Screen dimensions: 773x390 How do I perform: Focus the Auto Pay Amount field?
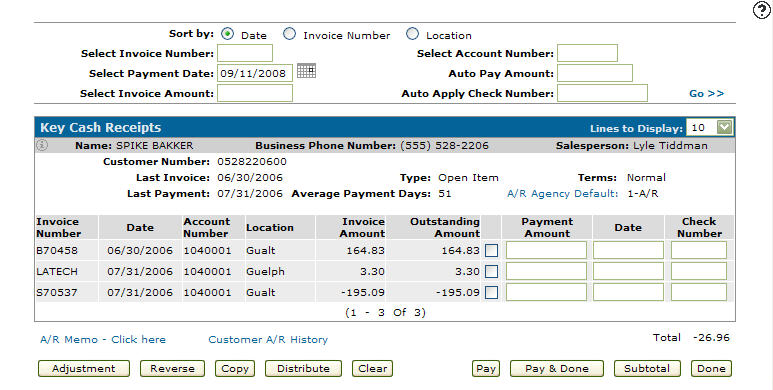point(595,73)
